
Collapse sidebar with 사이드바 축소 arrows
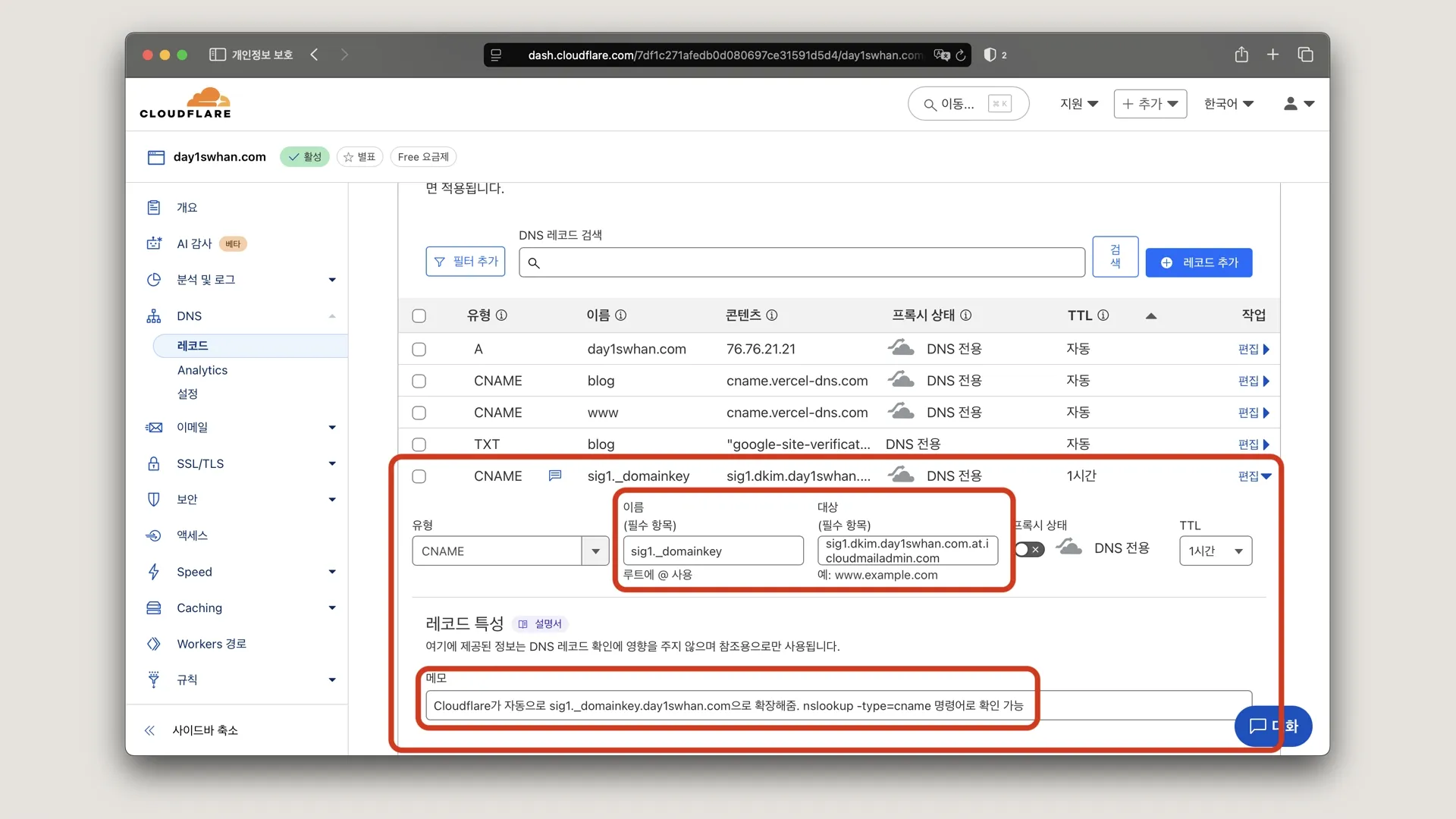coord(149,730)
